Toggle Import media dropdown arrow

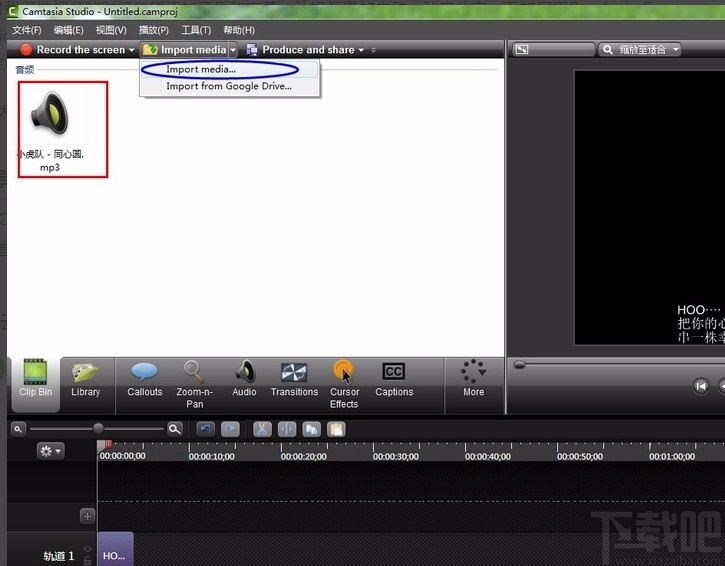coord(233,49)
